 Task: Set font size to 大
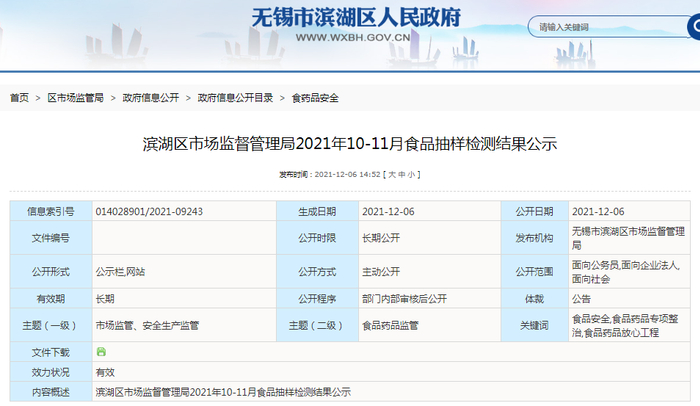pos(392,175)
